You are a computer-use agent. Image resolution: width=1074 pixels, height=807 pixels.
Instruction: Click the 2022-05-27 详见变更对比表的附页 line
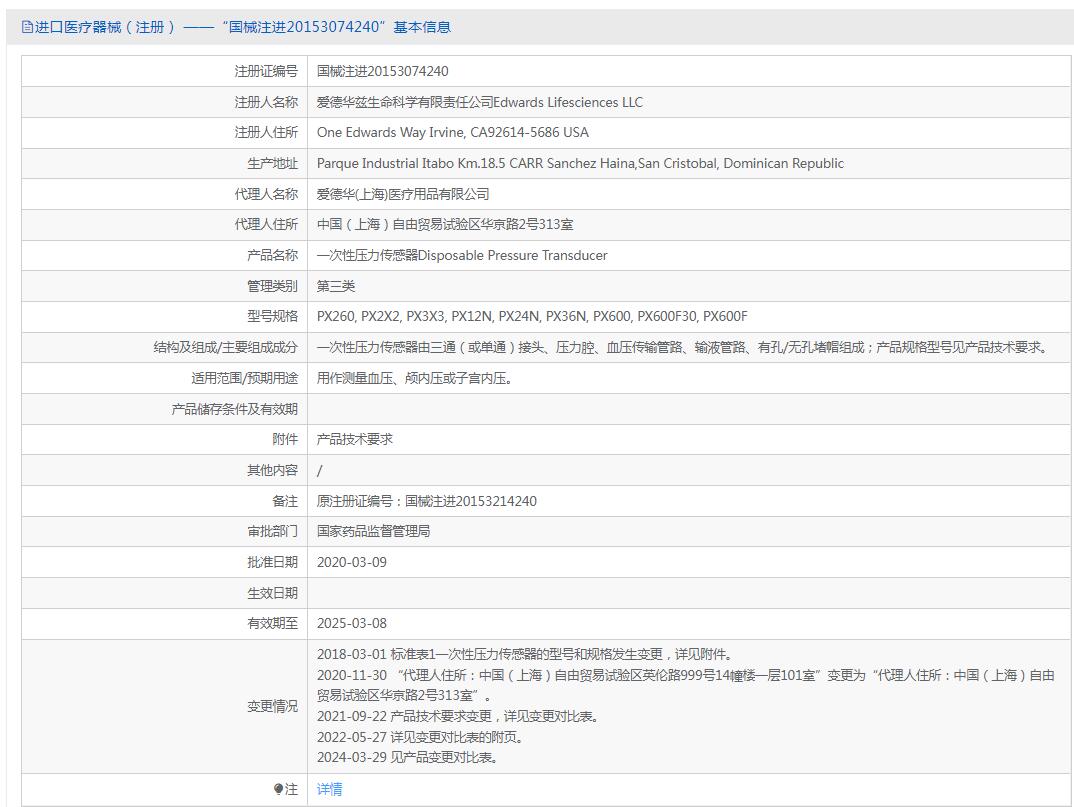(x=421, y=737)
